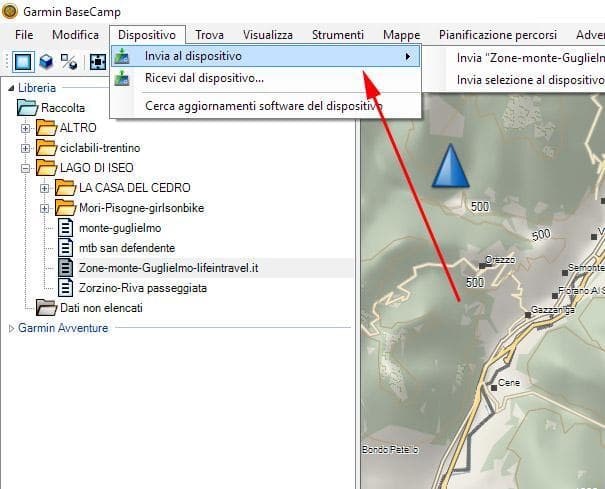
Task: Close the Dispositivo menu header
Action: pos(147,35)
